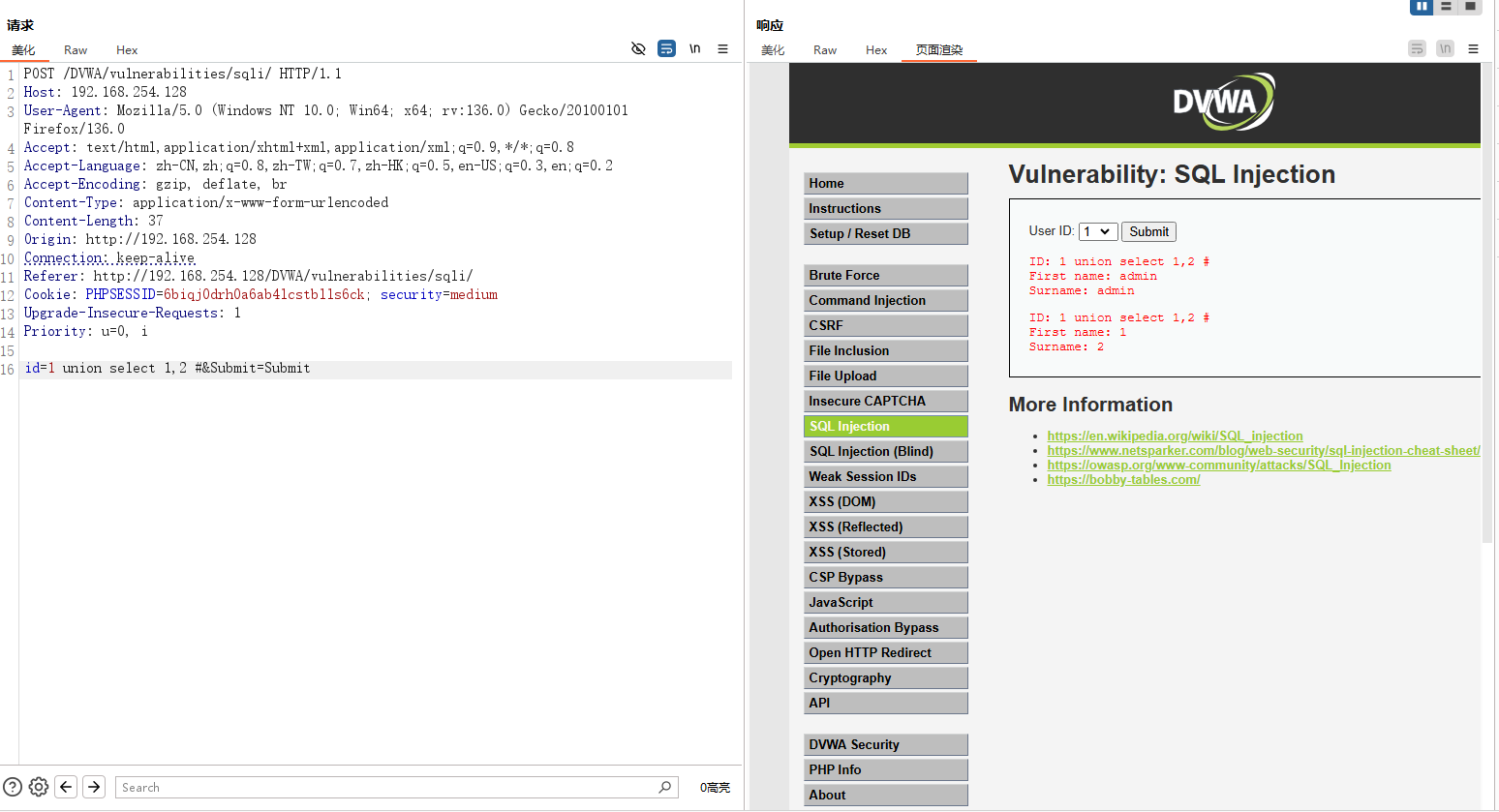Toggle line wrap in the response panel
The width and height of the screenshot is (1499, 812).
tap(1417, 48)
